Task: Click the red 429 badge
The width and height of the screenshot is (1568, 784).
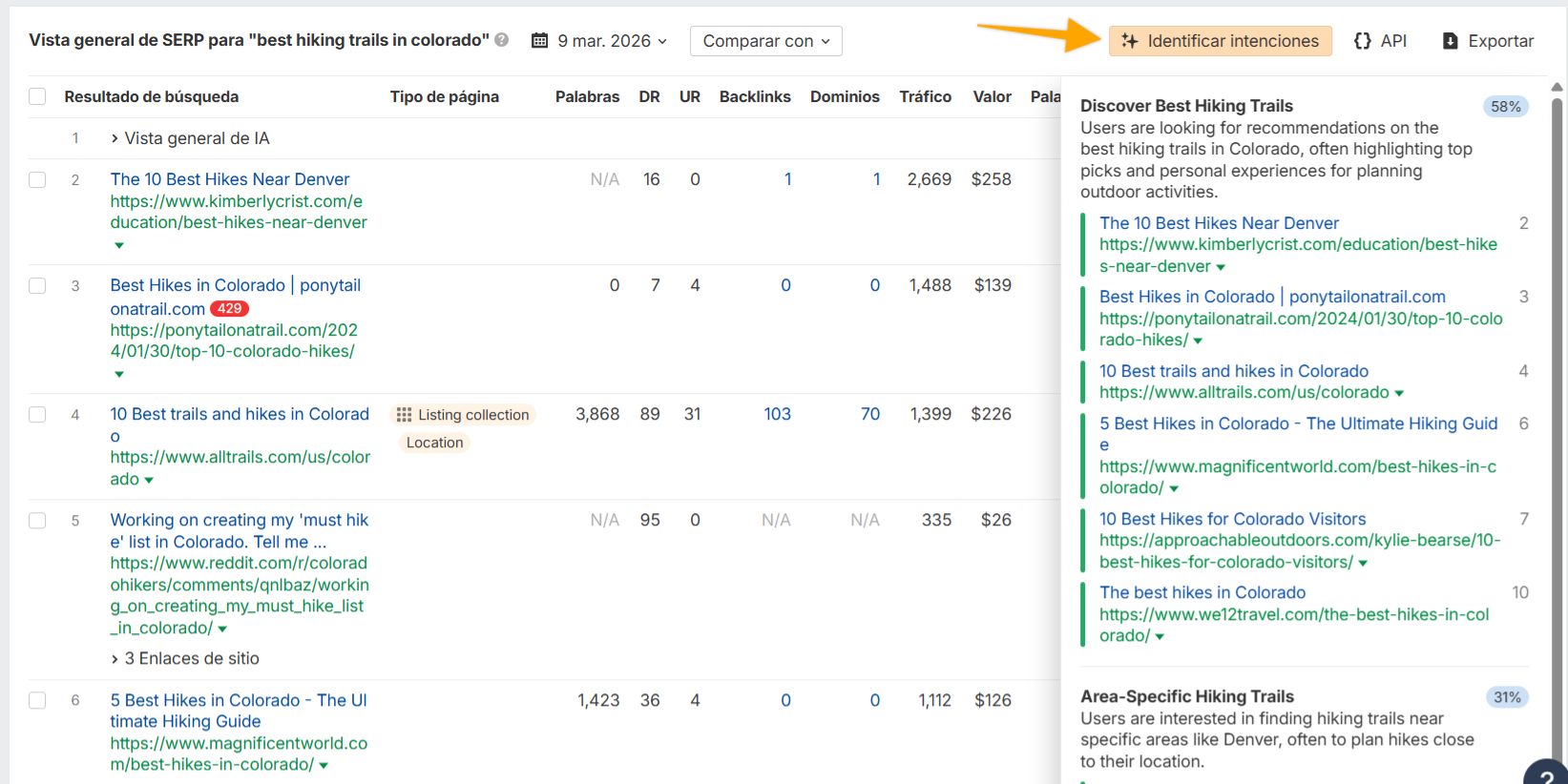Action: click(229, 309)
